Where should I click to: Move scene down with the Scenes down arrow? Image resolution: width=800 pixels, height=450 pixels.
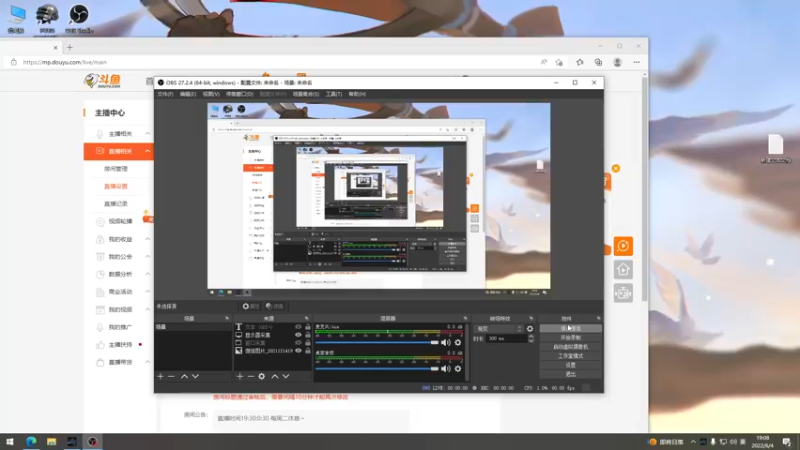tap(195, 377)
